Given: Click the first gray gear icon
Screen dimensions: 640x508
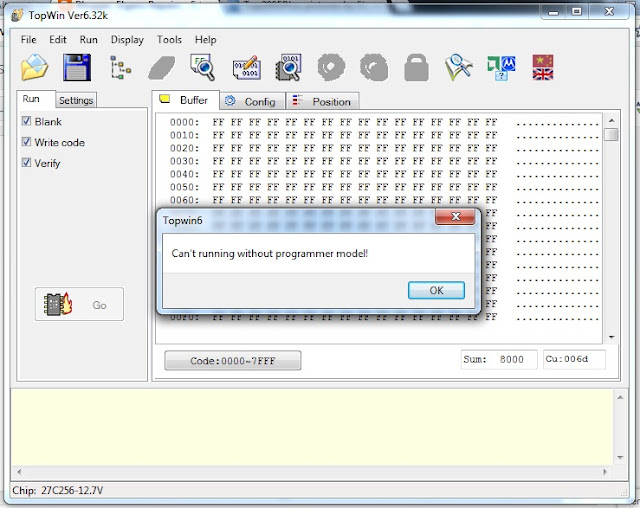Looking at the screenshot, I should click(331, 67).
